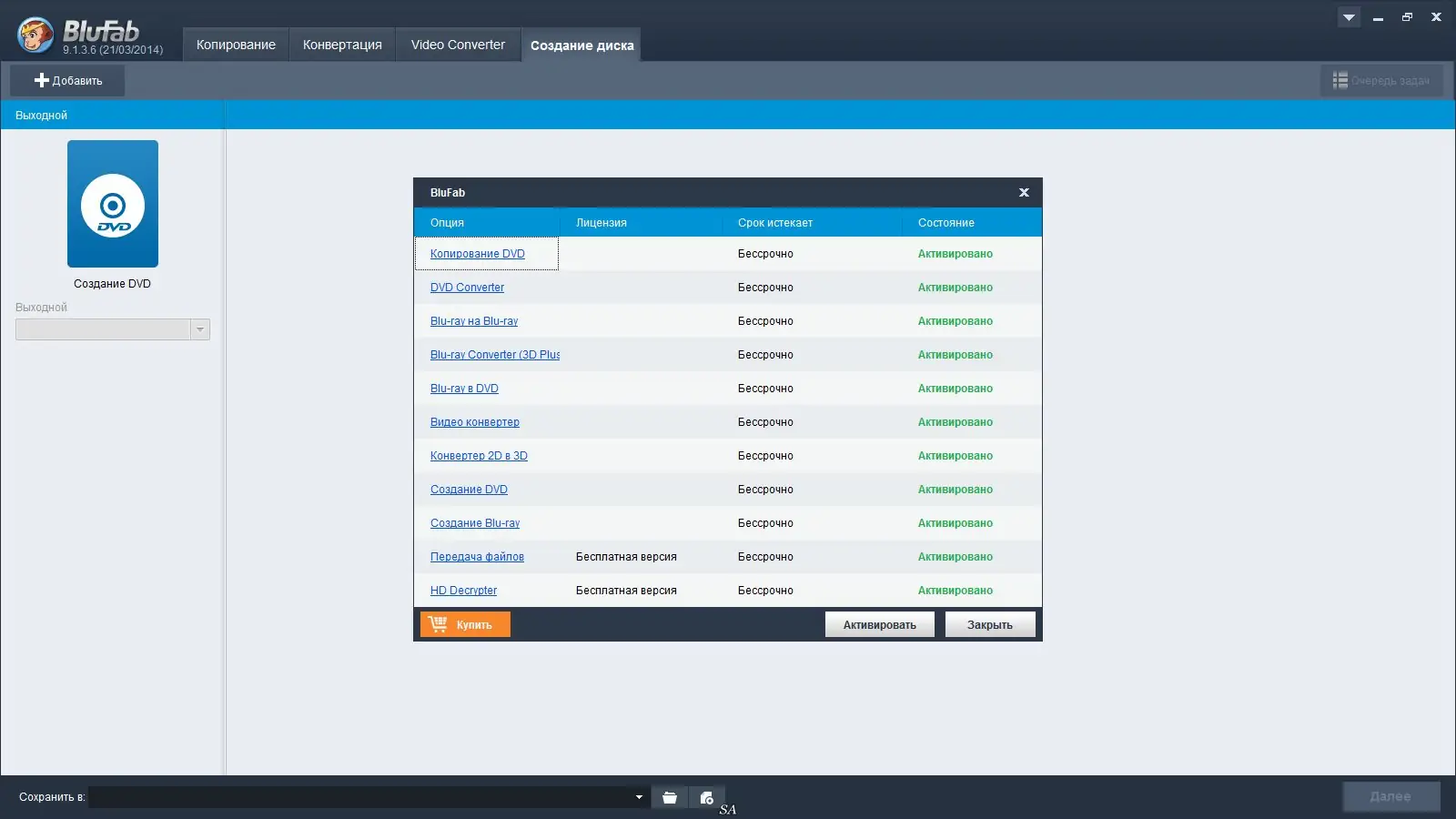Close the BluFab main window
Image resolution: width=1456 pixels, height=819 pixels.
pyautogui.click(x=1436, y=17)
